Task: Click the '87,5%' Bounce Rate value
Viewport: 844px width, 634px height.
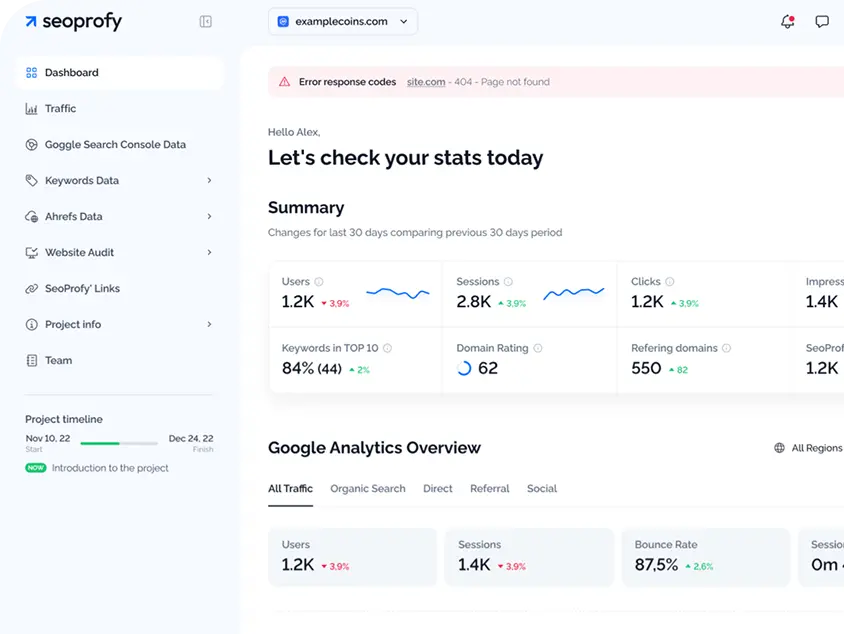Action: [x=656, y=565]
